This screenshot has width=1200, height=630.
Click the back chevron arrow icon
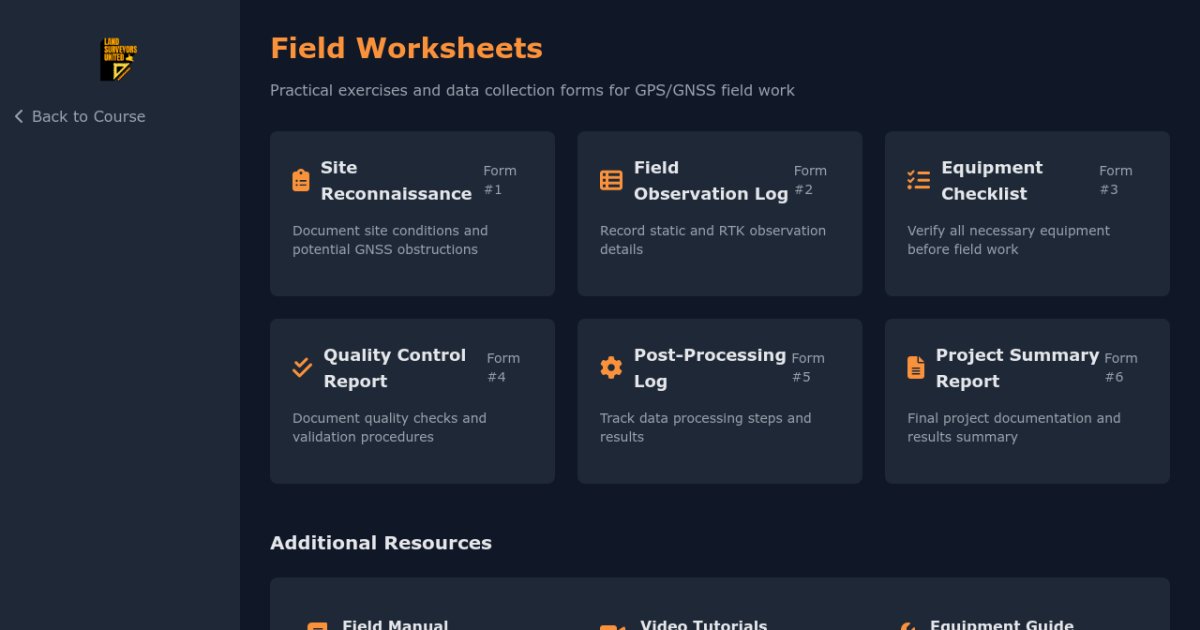pos(19,117)
